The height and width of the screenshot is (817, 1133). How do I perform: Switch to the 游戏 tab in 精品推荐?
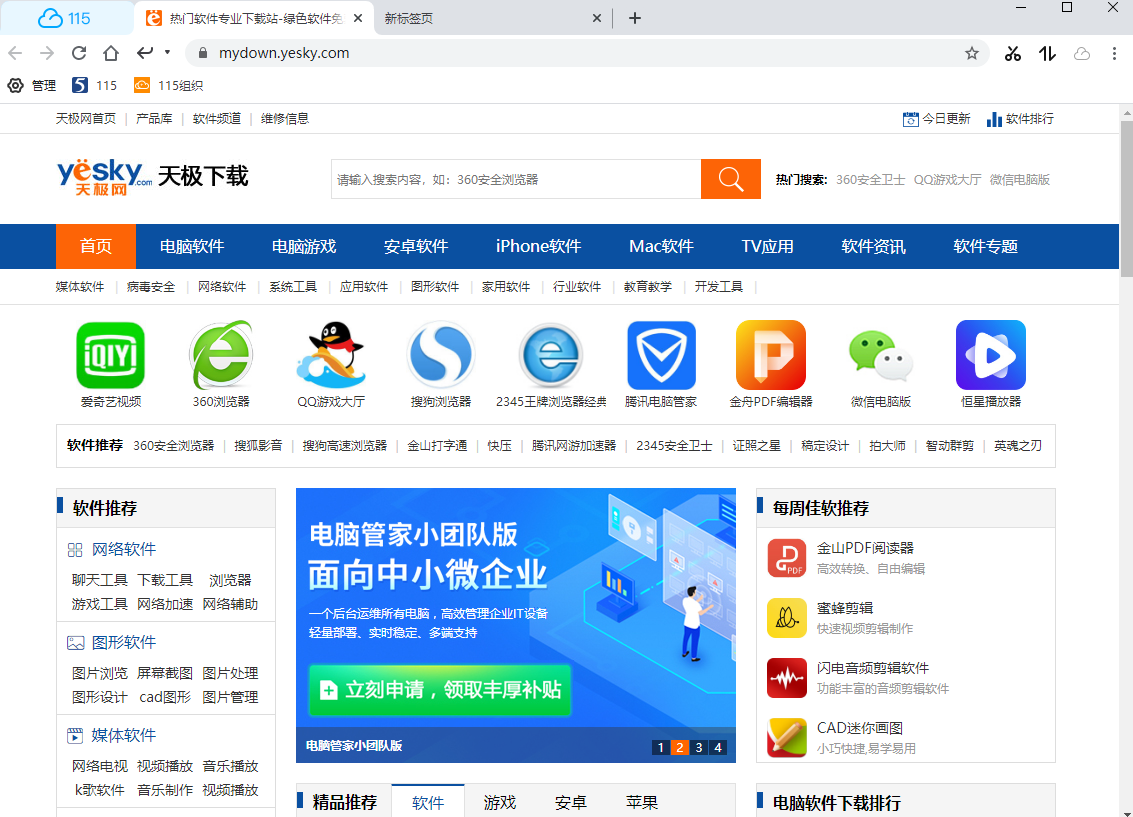499,802
